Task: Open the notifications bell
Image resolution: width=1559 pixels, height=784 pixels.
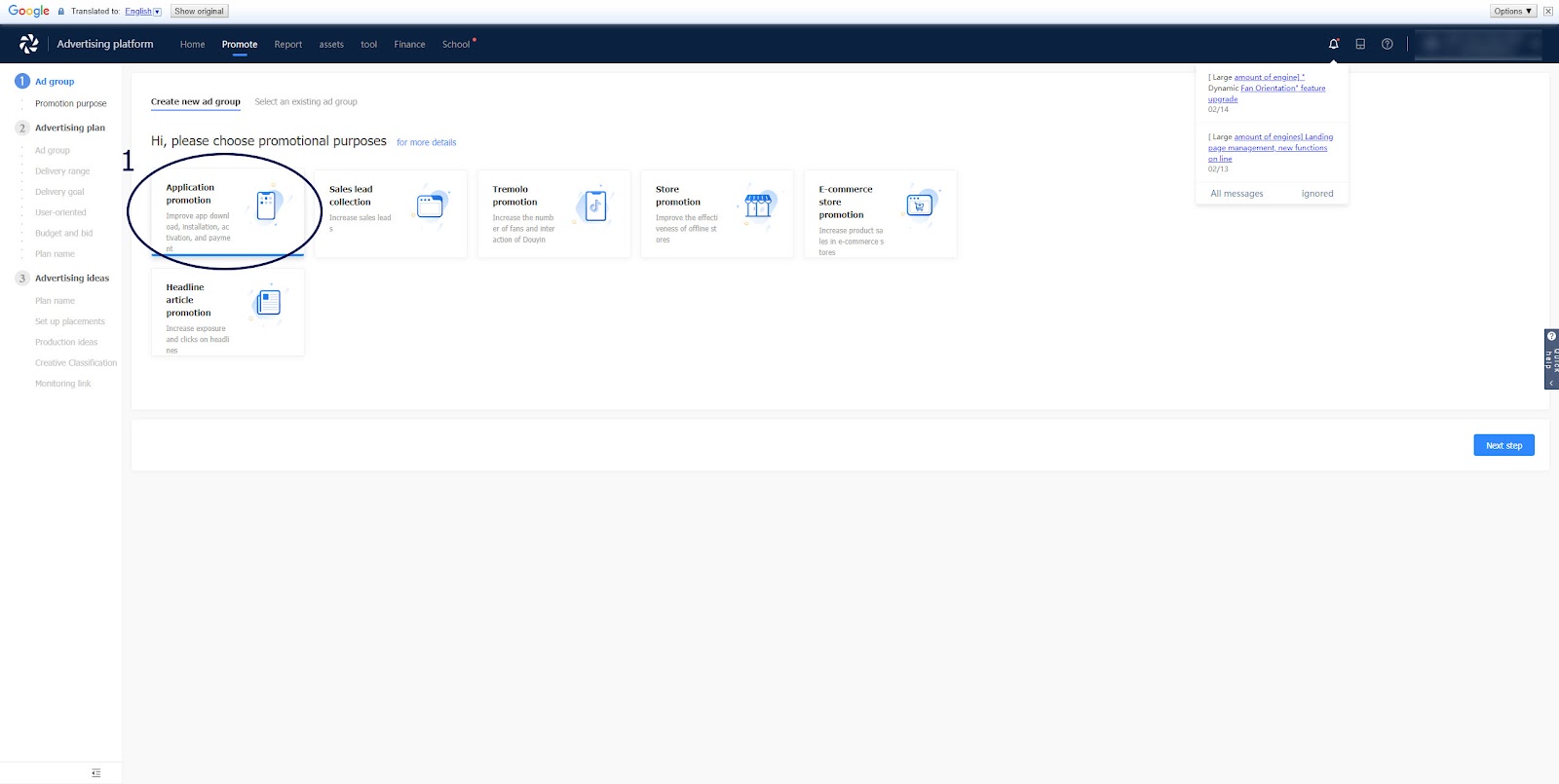Action: 1334,44
